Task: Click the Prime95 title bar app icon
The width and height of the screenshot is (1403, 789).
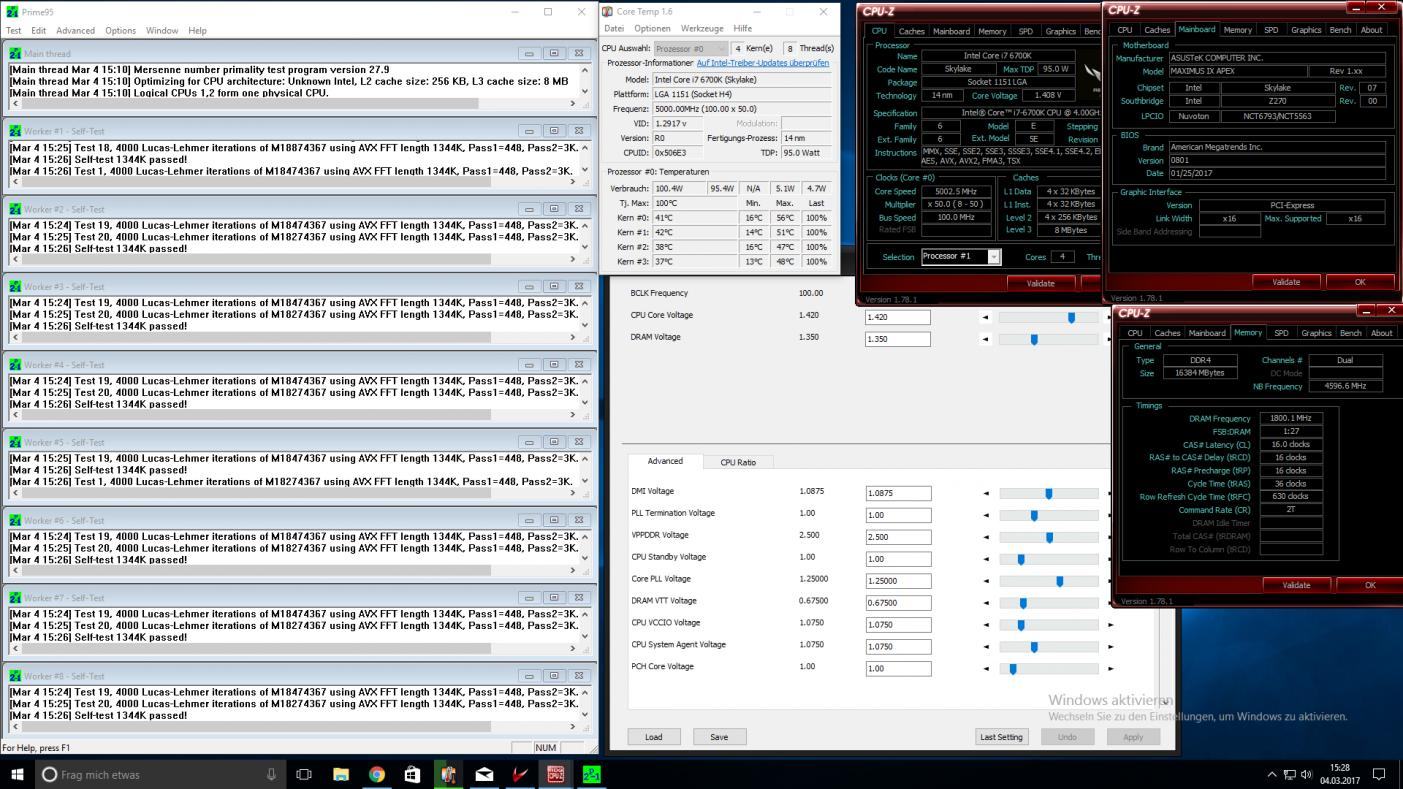Action: click(12, 12)
